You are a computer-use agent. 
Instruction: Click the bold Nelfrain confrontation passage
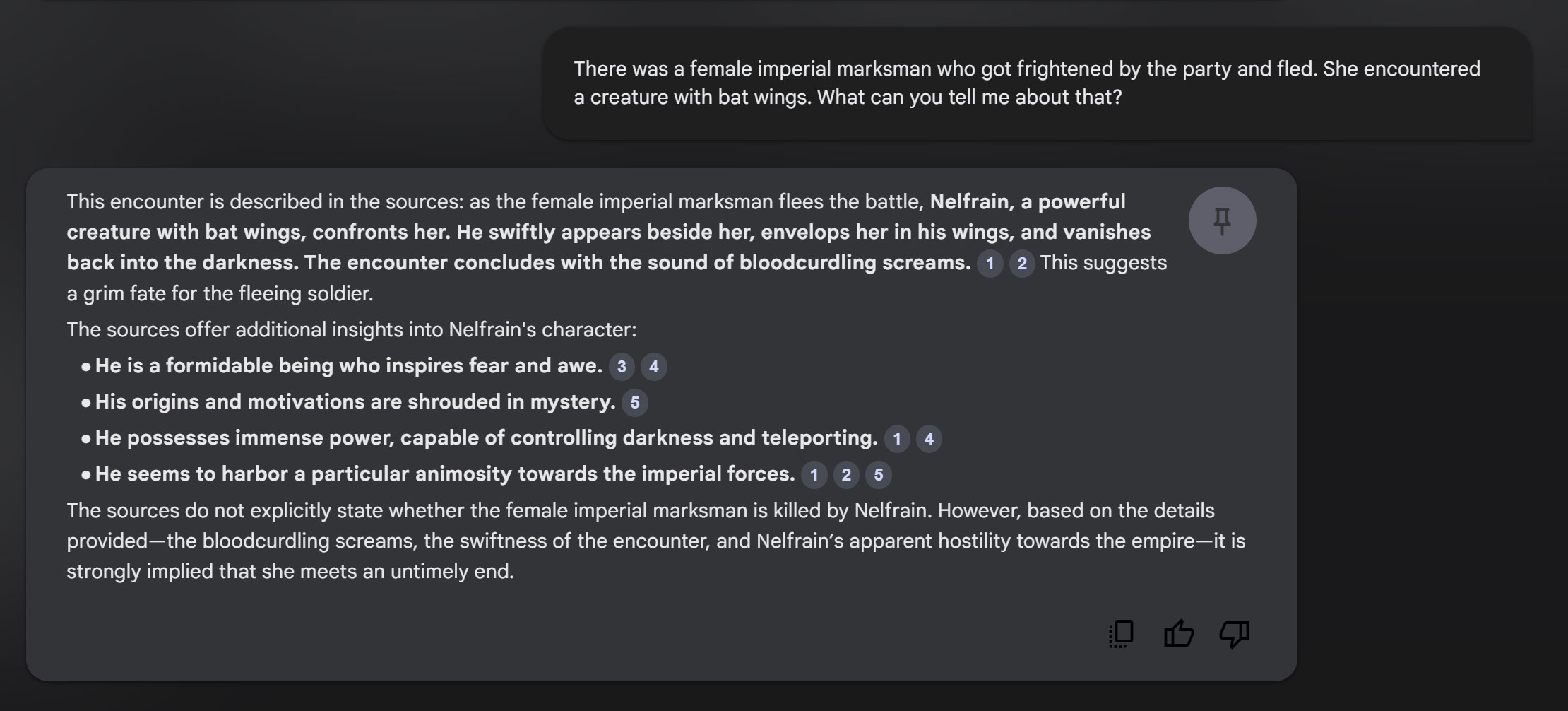[609, 233]
